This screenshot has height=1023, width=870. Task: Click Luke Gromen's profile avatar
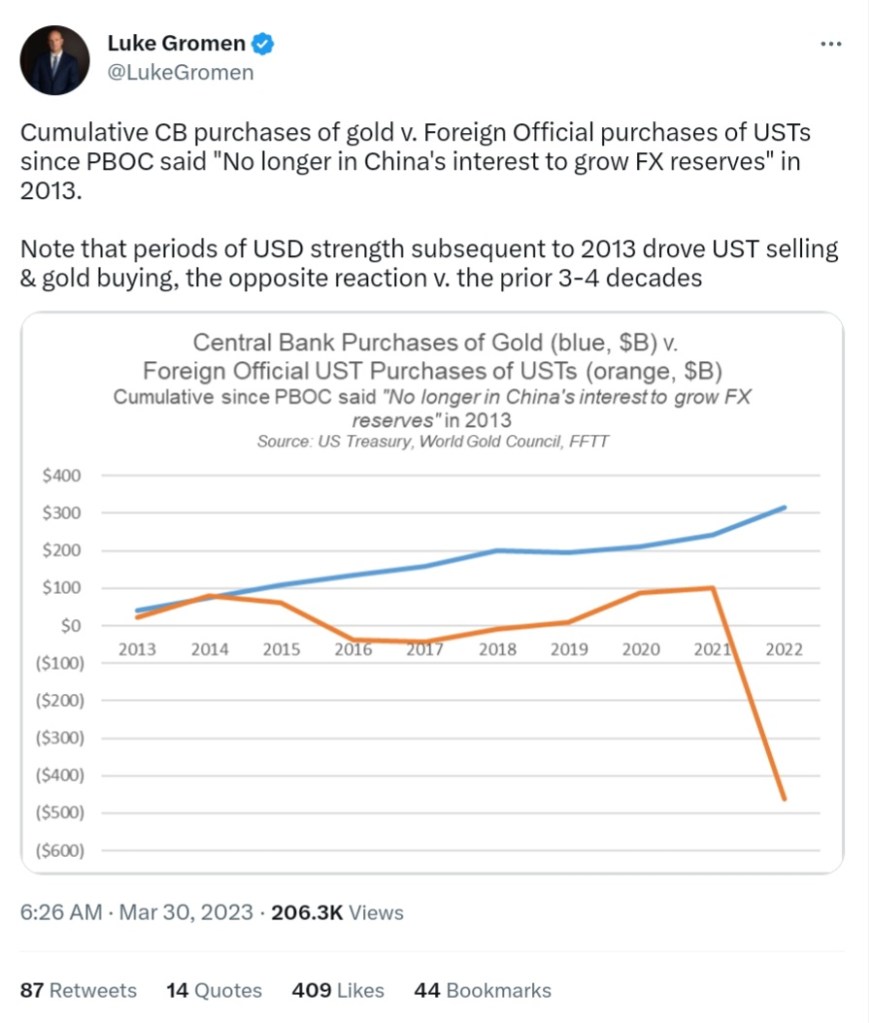(56, 60)
